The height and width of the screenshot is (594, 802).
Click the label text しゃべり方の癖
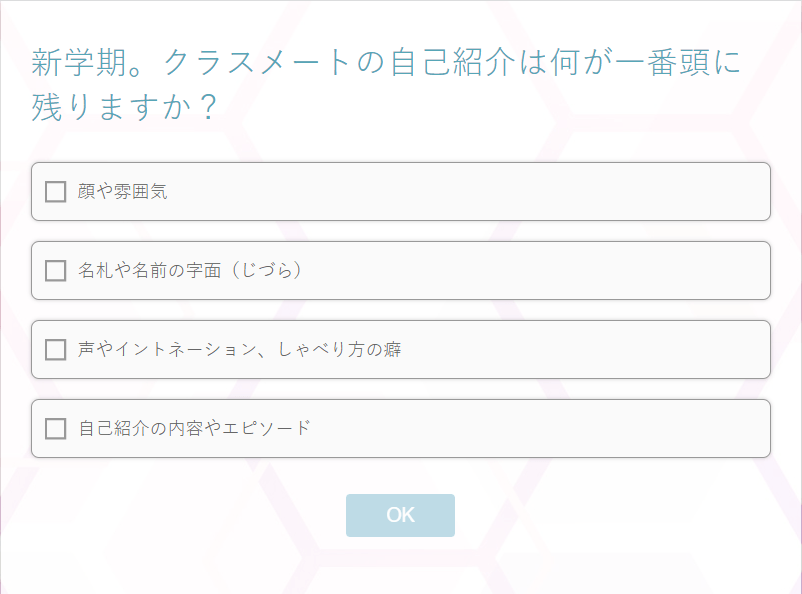(340, 349)
